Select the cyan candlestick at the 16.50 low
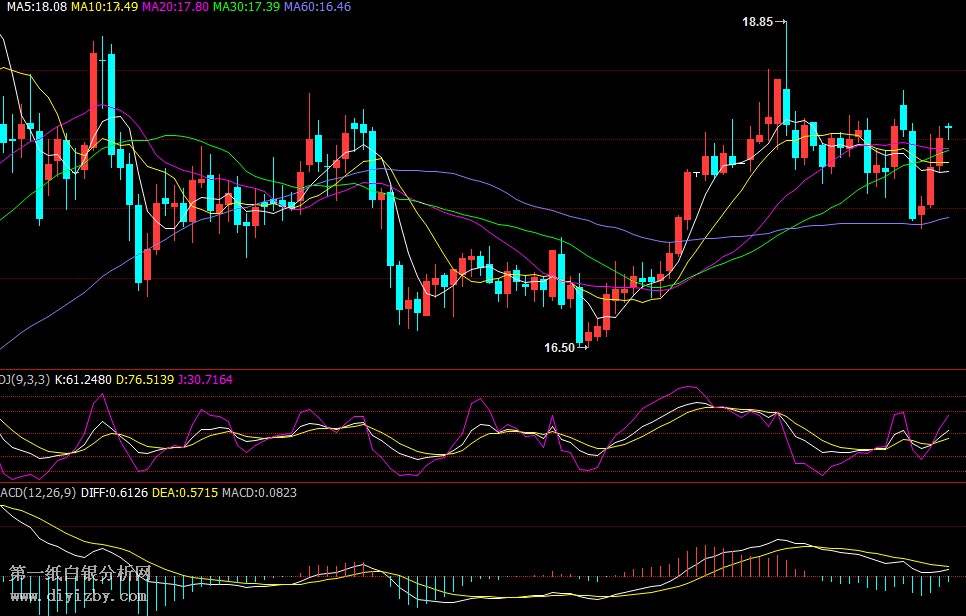The height and width of the screenshot is (616, 966). (579, 315)
